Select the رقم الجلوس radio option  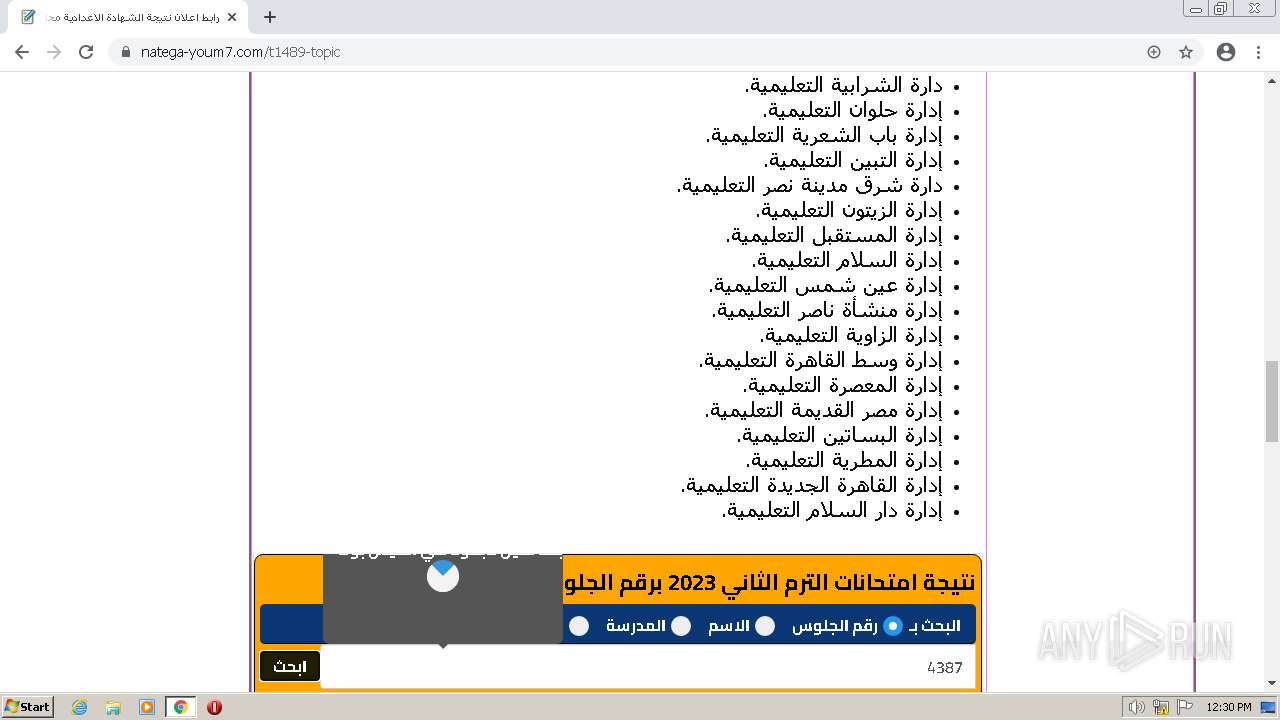click(892, 626)
